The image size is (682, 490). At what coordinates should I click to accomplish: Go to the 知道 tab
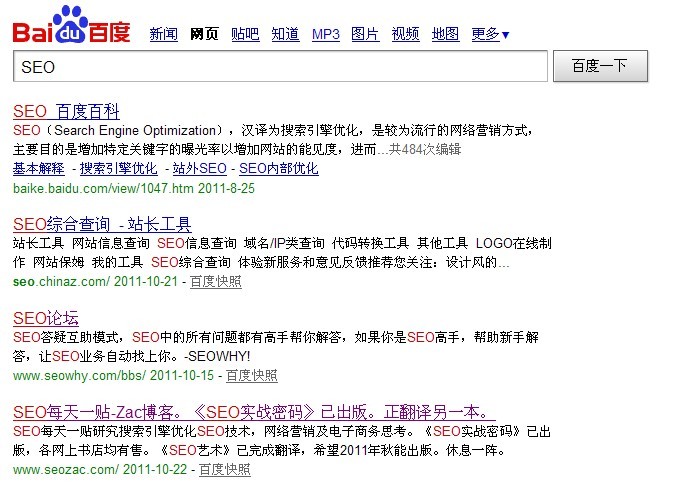coord(285,34)
